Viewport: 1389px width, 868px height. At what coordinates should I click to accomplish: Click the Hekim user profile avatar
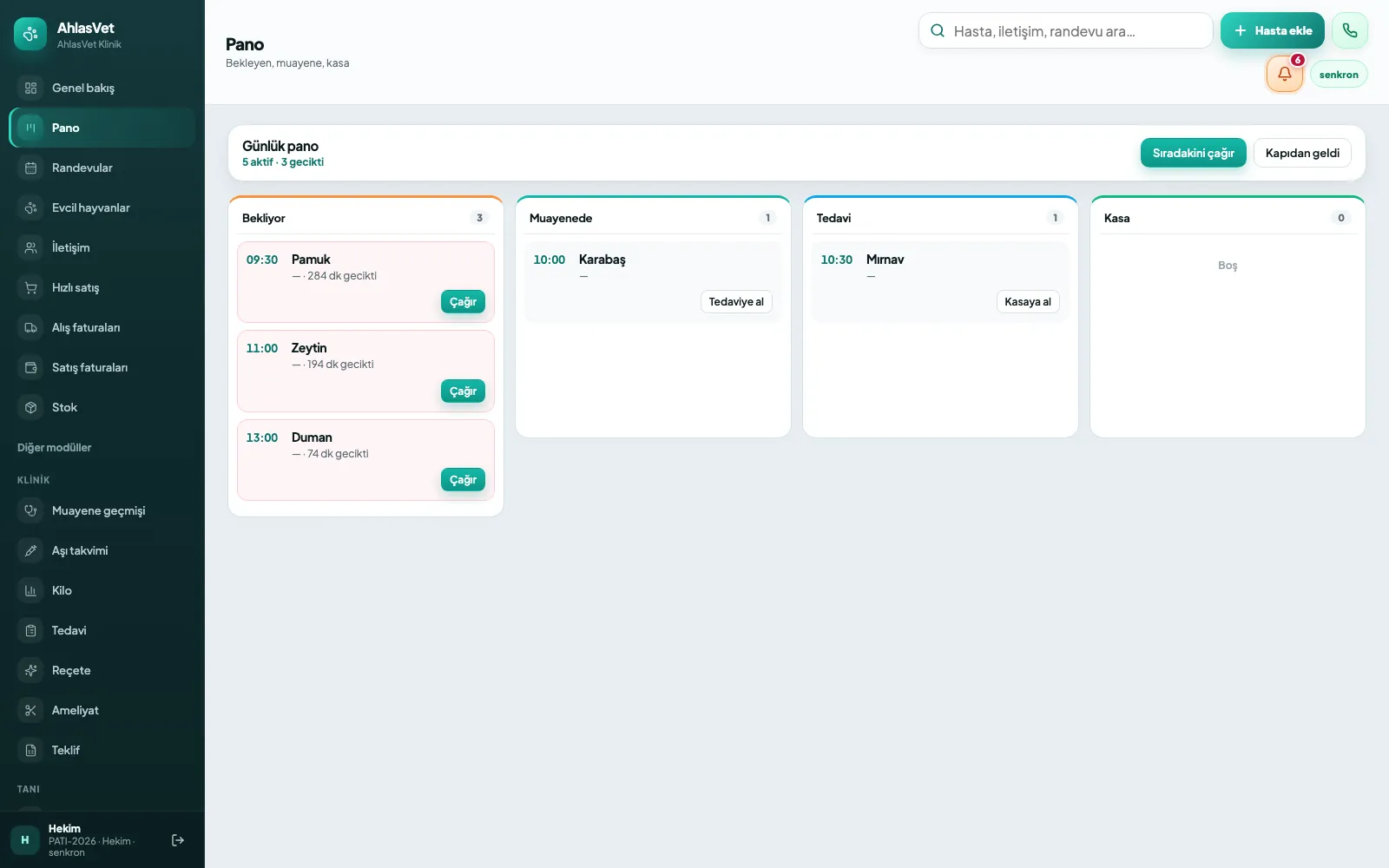pyautogui.click(x=25, y=840)
